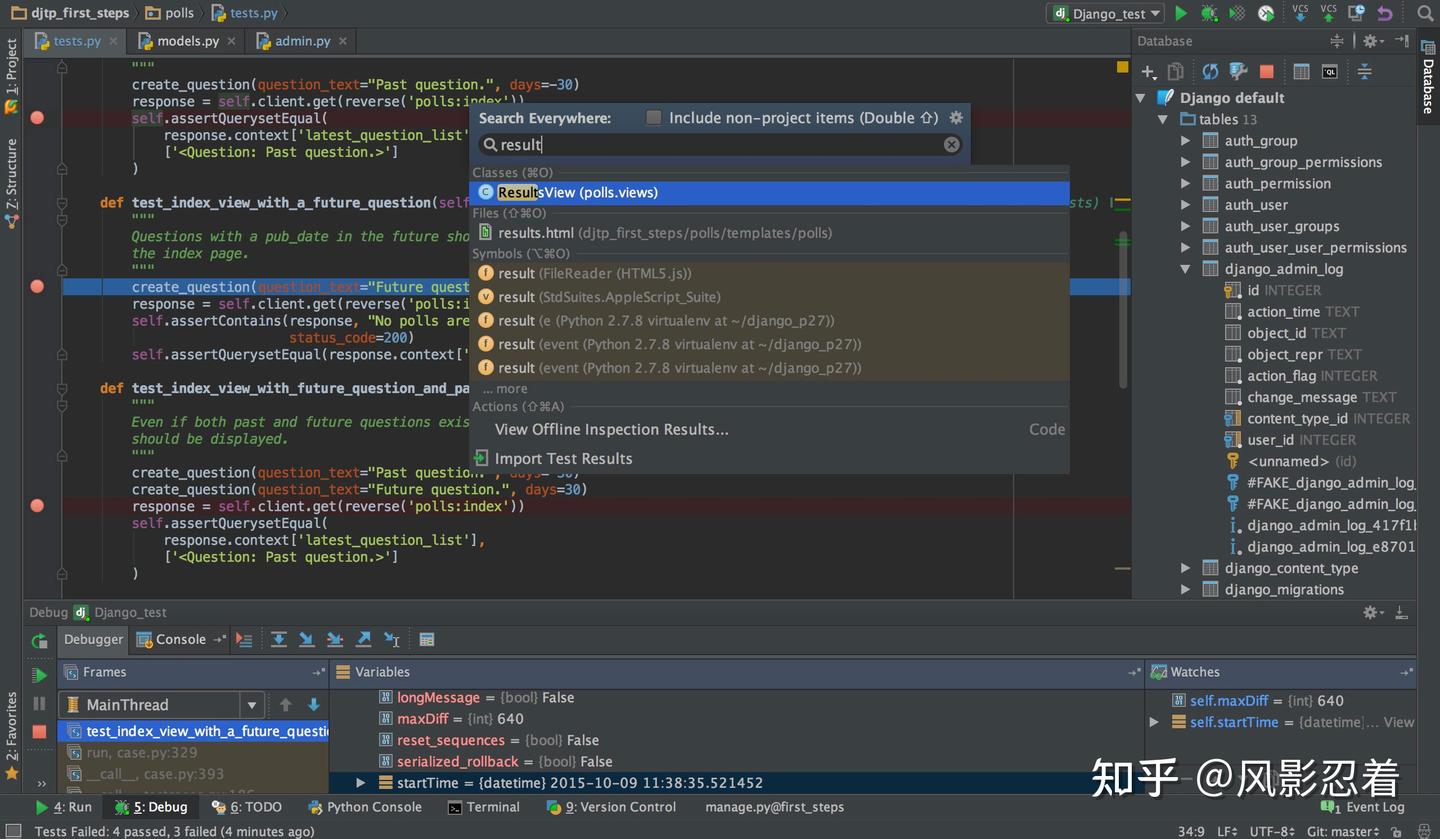Rerun the Django_test debug session
The height and width of the screenshot is (839, 1440).
(x=39, y=642)
